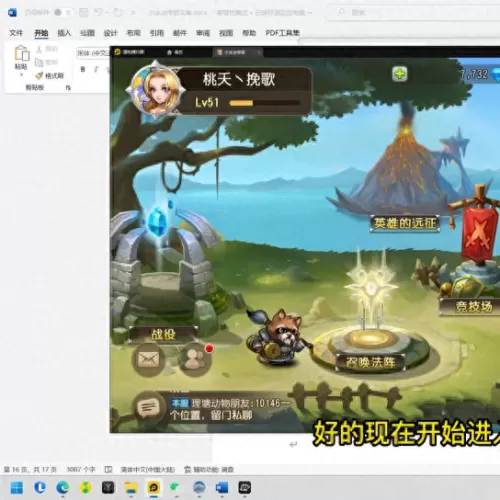Open the 宋体 font name box

pos(93,53)
